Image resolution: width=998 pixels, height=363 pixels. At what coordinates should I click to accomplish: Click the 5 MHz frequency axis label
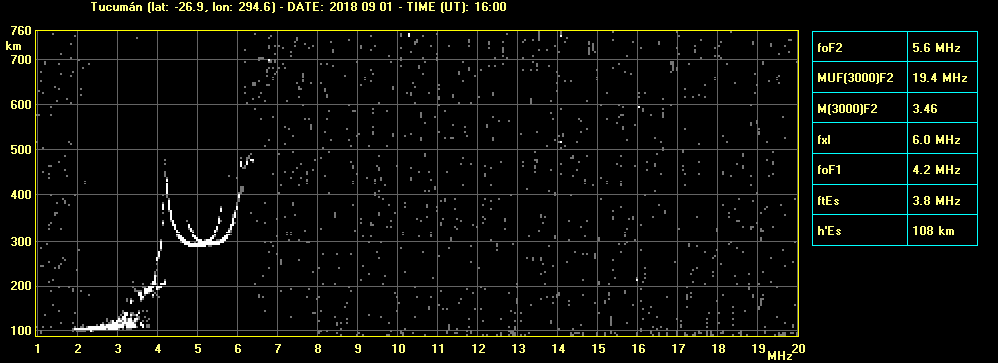pos(198,349)
